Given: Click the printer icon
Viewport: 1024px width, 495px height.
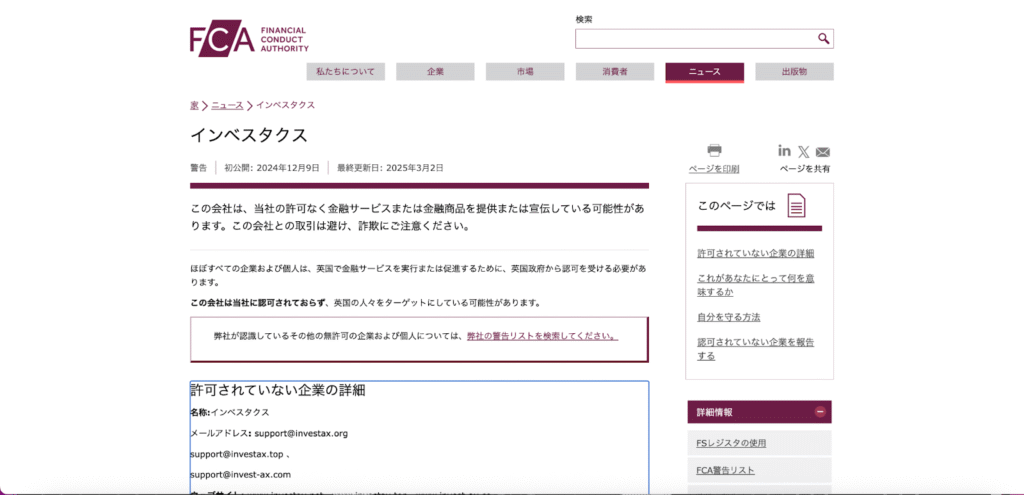Looking at the screenshot, I should click(x=714, y=151).
